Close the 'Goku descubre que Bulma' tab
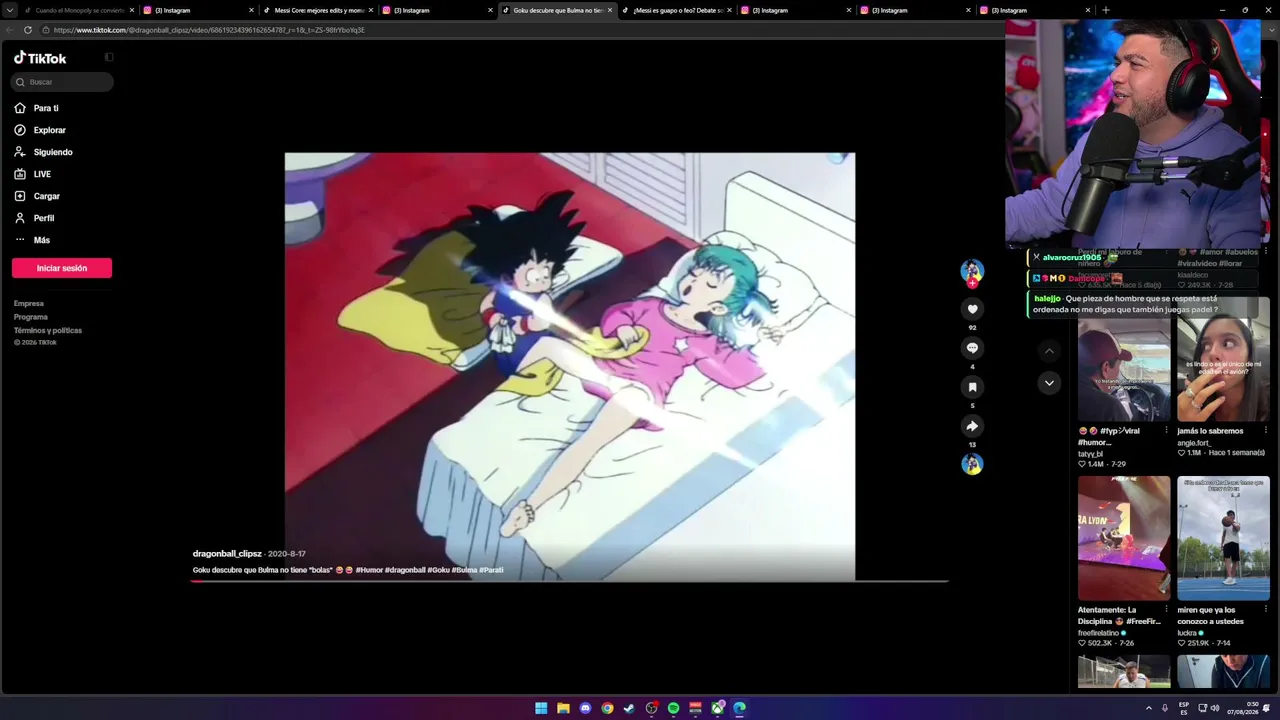Screen dimensions: 1280x720 (x=610, y=10)
